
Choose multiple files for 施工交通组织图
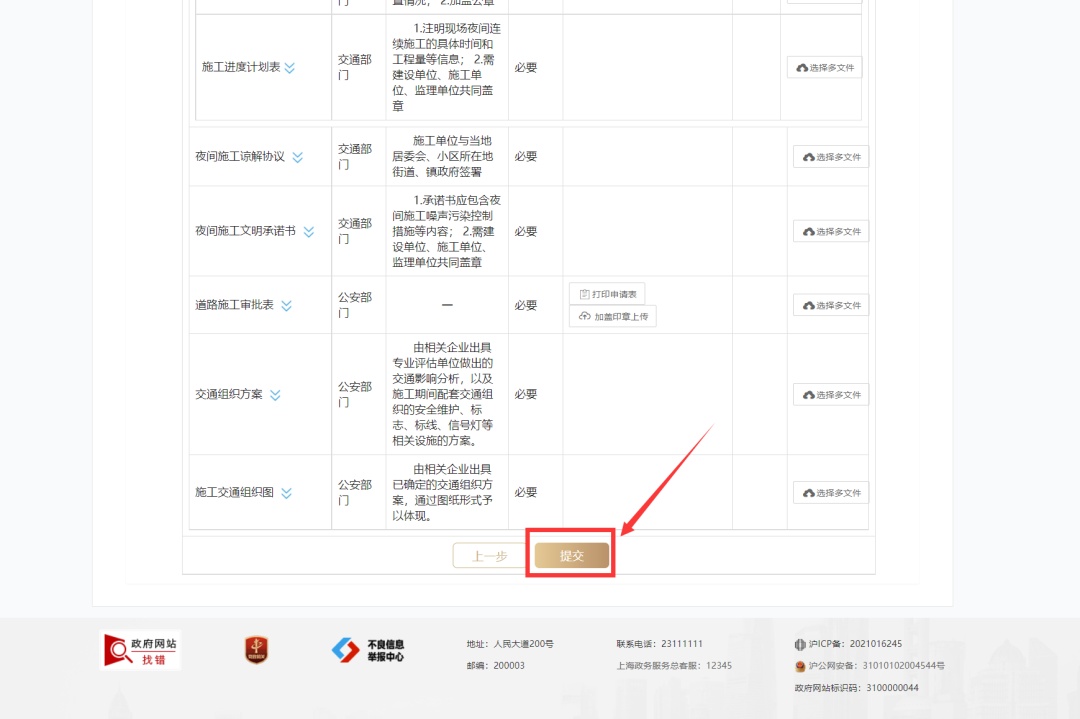coord(831,492)
